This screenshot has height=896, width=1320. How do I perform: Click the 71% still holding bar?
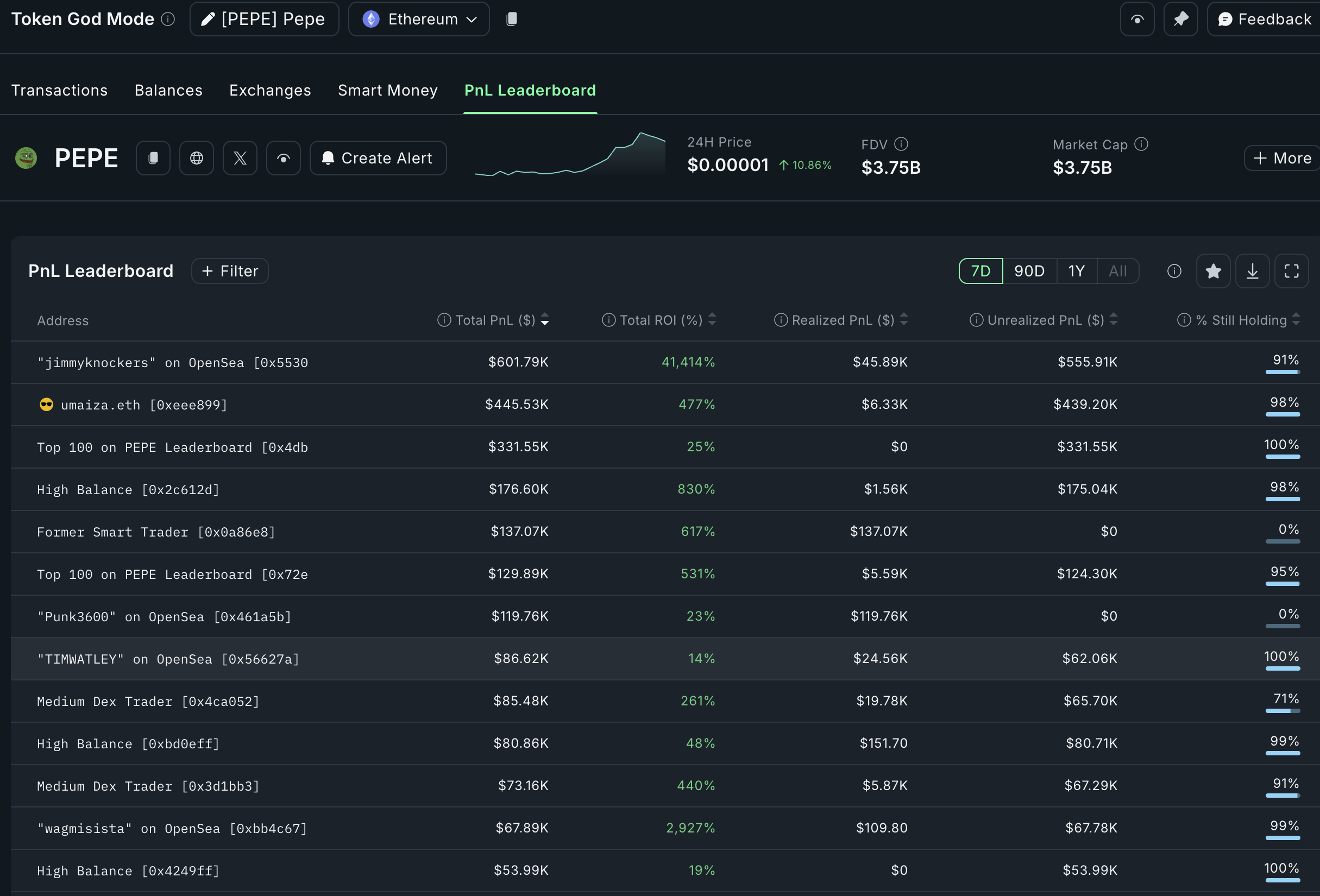1282,710
